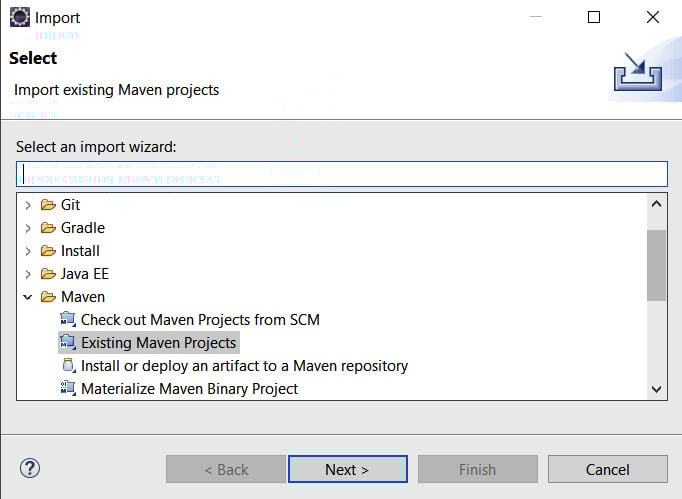Image resolution: width=682 pixels, height=499 pixels.
Task: Select the Gradle tree label
Action: pos(83,228)
